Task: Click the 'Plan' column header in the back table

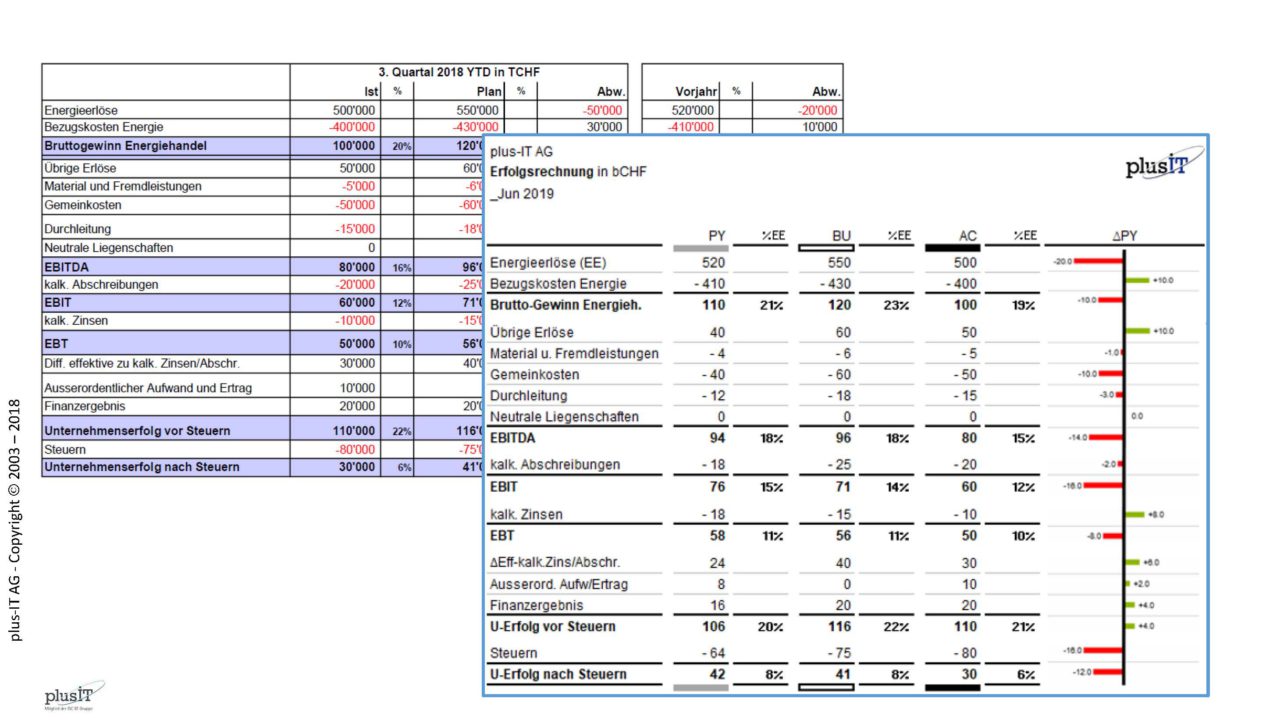Action: point(488,91)
